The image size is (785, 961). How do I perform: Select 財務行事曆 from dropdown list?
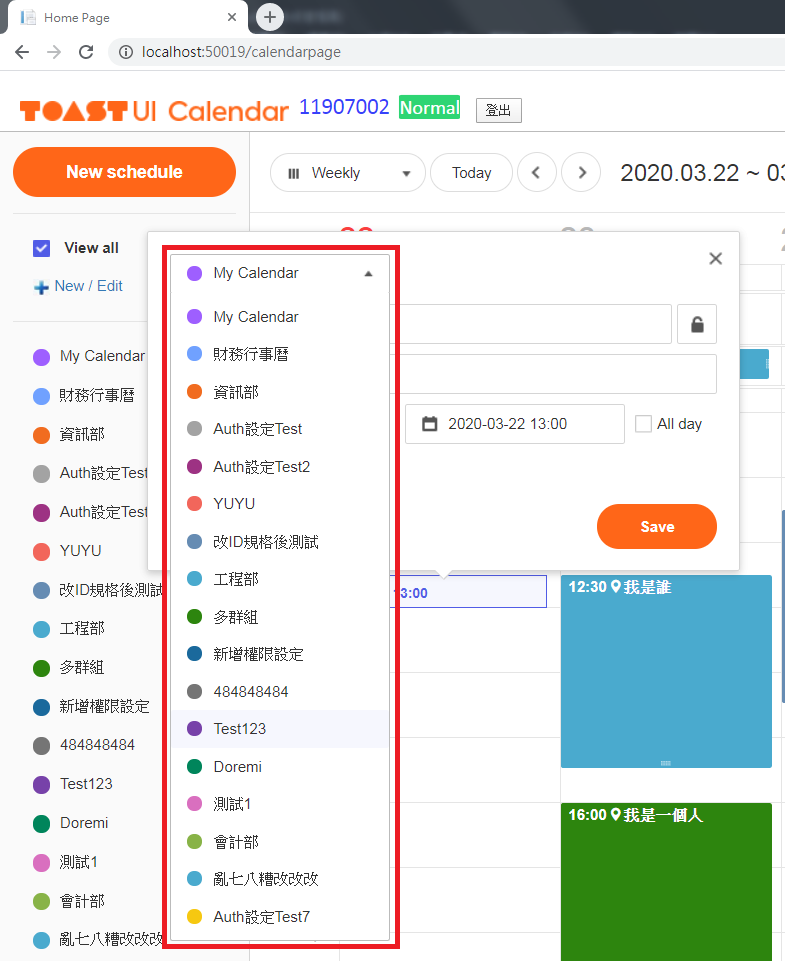pyautogui.click(x=280, y=354)
